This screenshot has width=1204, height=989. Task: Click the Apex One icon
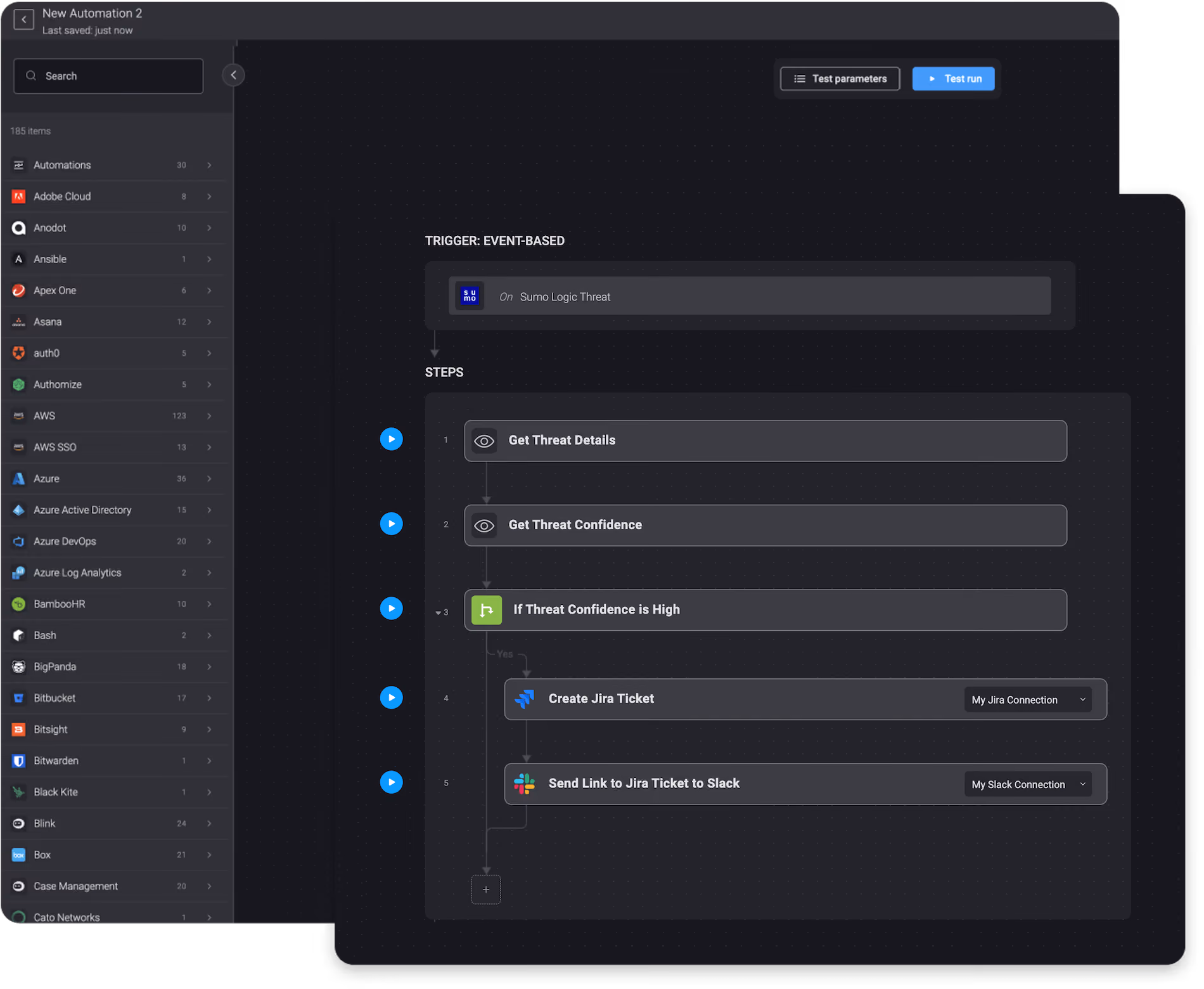point(18,290)
